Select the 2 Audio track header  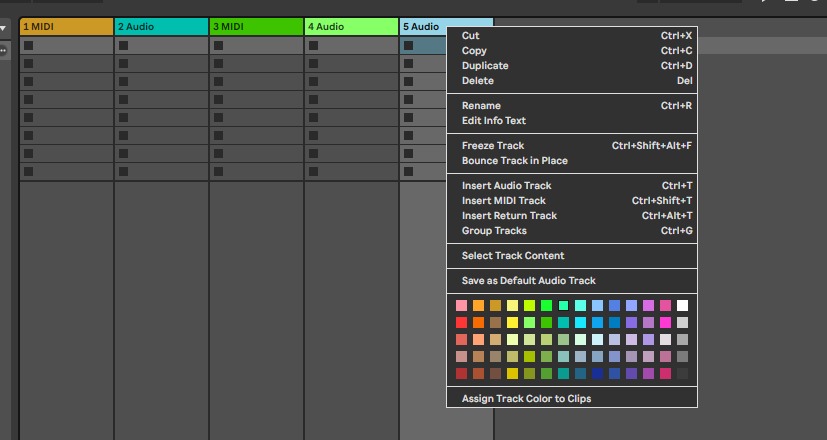pos(161,26)
